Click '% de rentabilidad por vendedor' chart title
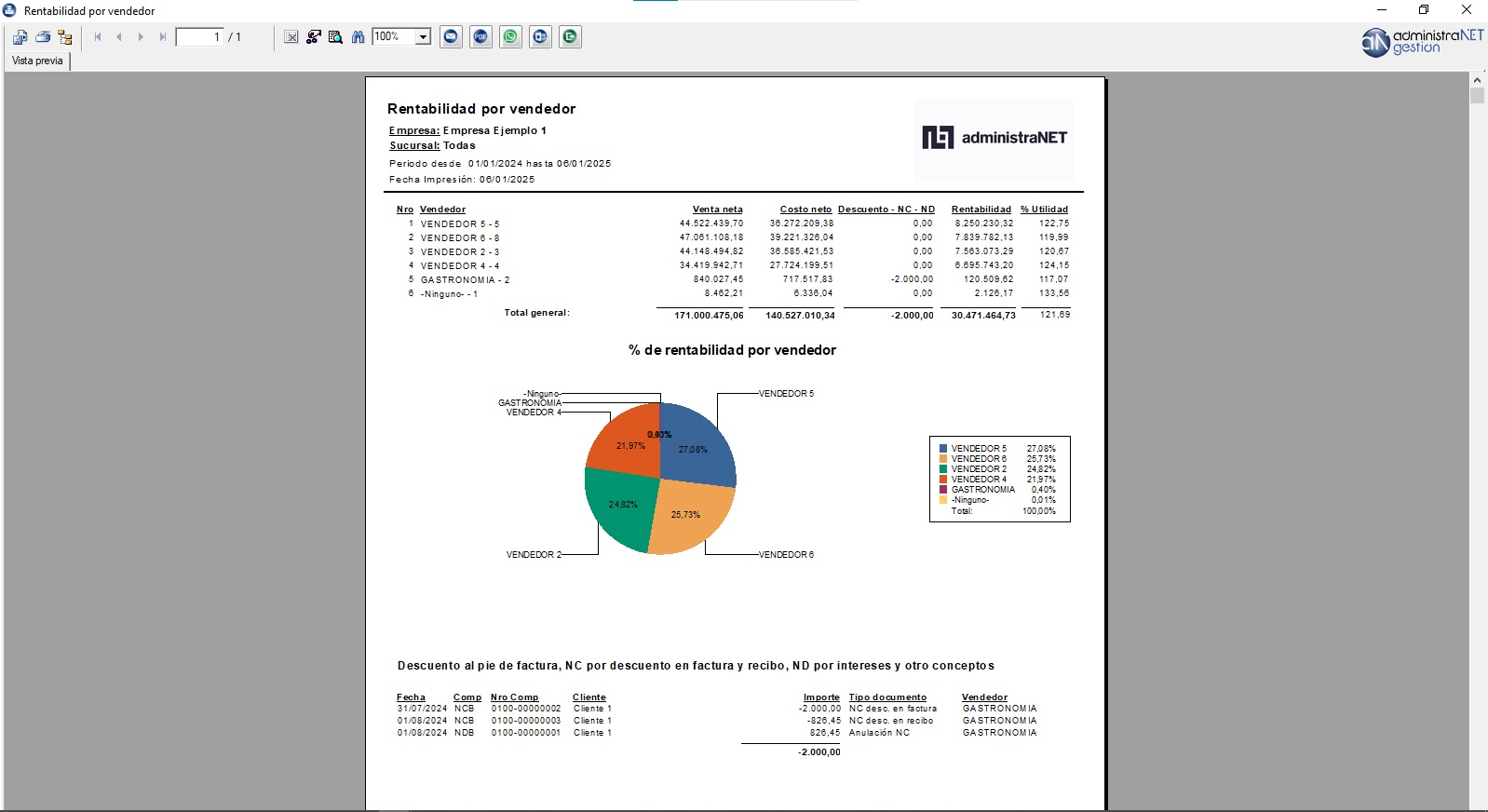This screenshot has height=812, width=1488. coord(732,350)
